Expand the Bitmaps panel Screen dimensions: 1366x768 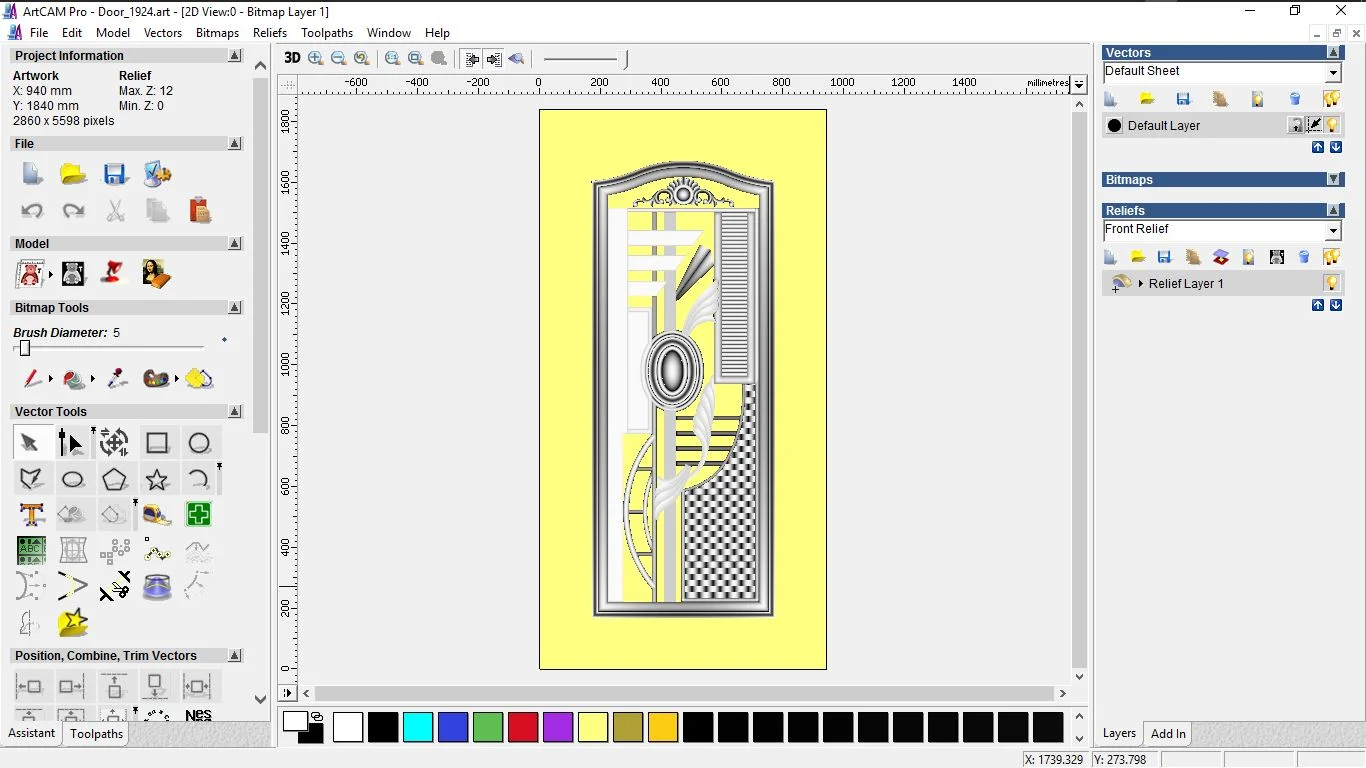pos(1336,179)
